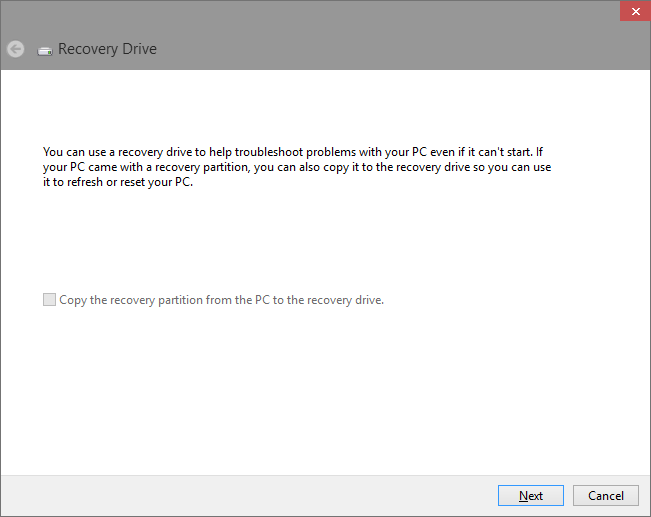This screenshot has width=651, height=517.
Task: Click the back arrow icon
Action: click(15, 49)
